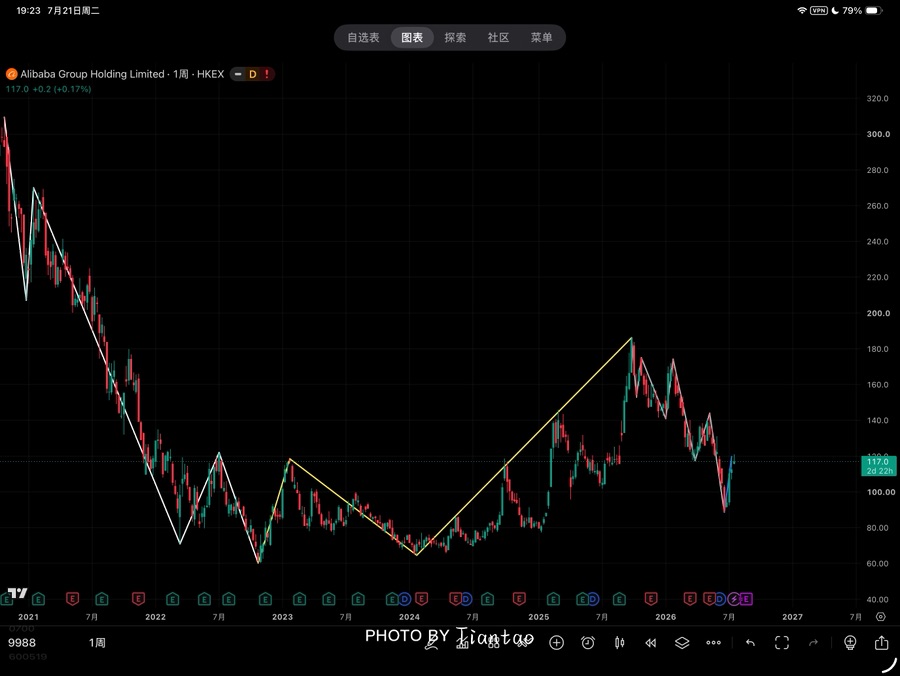Image resolution: width=900 pixels, height=676 pixels.
Task: Tap the red E earnings marker left of 2022
Action: pyautogui.click(x=138, y=599)
